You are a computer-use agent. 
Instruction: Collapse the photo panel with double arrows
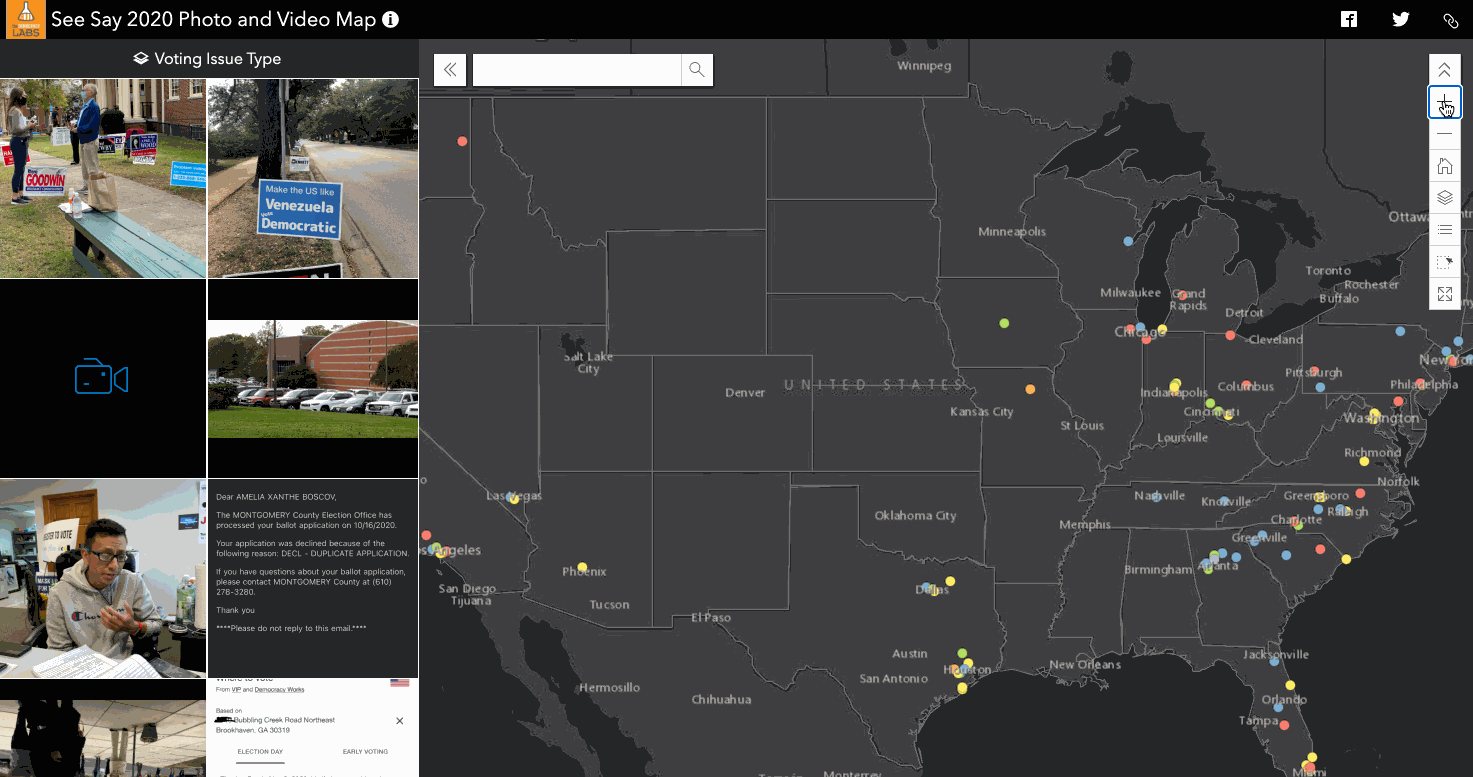(450, 69)
